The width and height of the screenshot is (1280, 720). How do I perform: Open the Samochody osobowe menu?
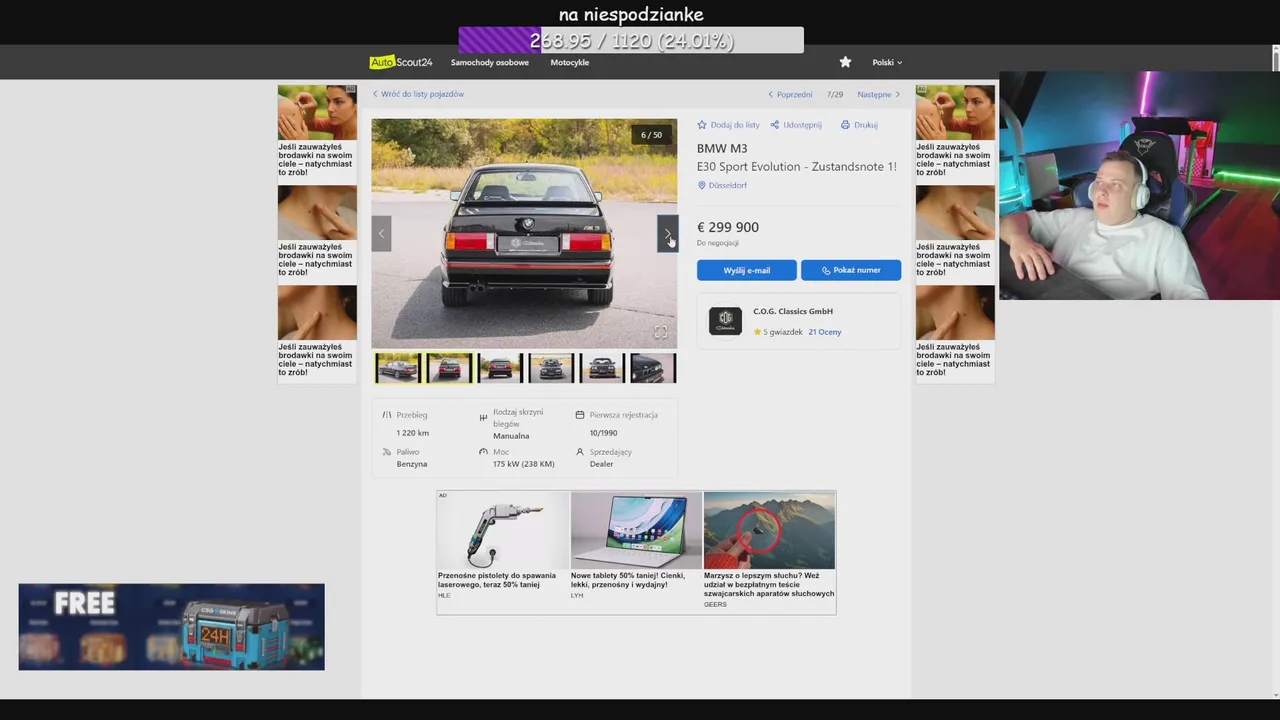(490, 62)
